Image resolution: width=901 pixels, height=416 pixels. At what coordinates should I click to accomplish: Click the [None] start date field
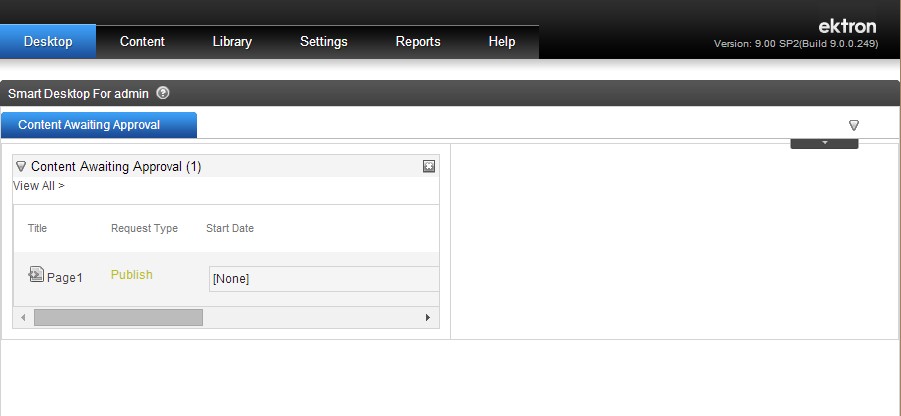click(x=324, y=279)
